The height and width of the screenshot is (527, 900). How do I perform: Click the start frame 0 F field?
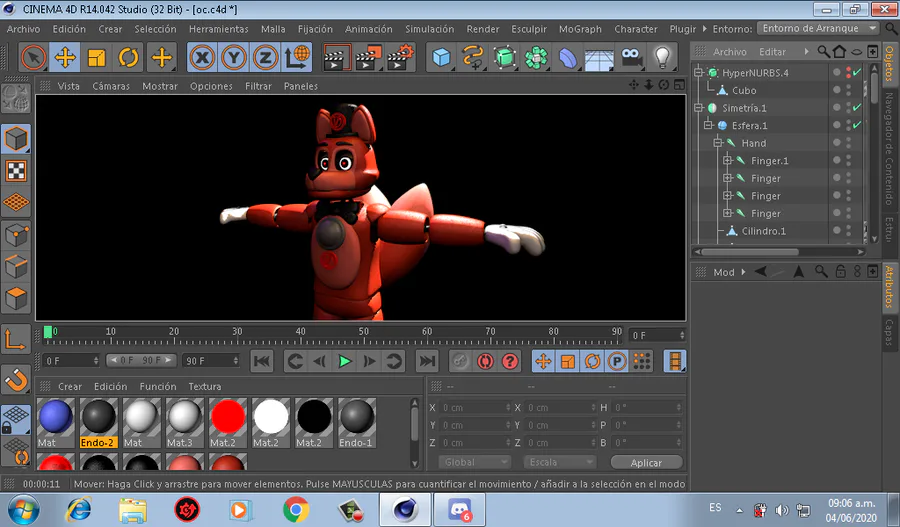point(71,361)
